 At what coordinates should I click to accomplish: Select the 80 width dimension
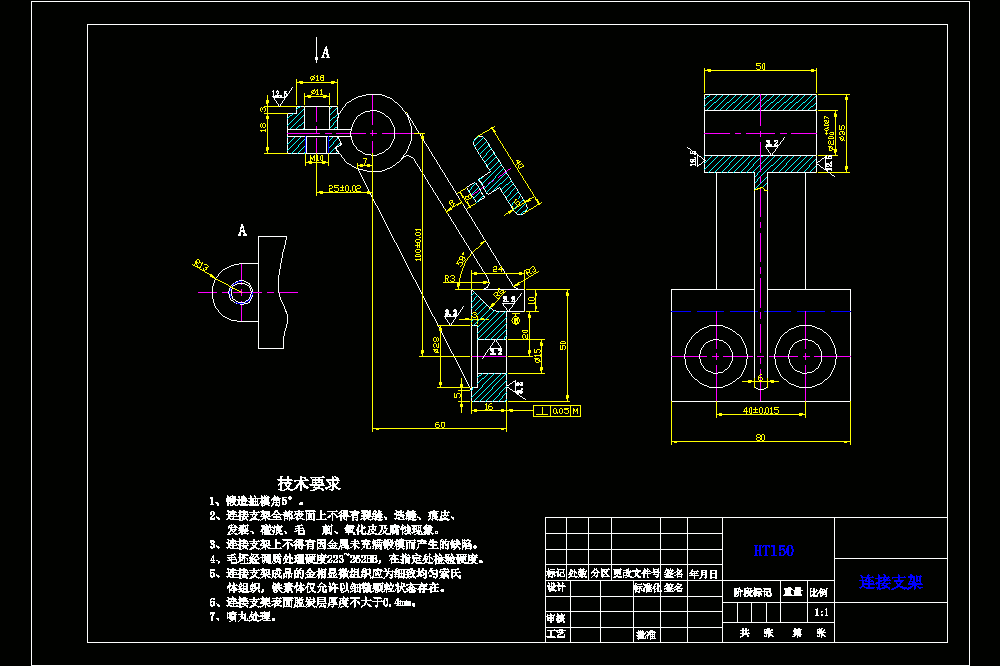coord(760,437)
